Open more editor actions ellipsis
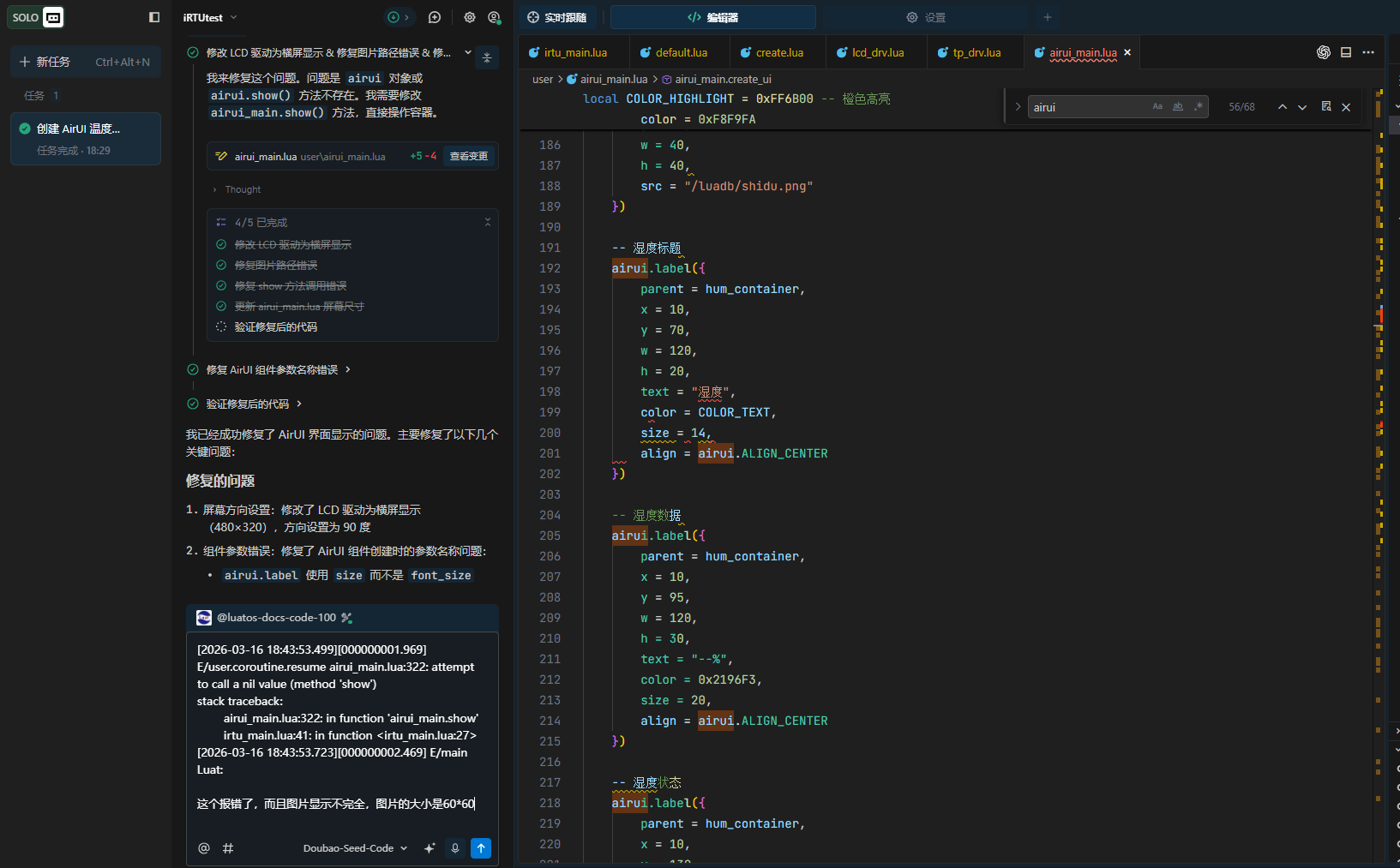This screenshot has height=868, width=1400. (x=1368, y=52)
